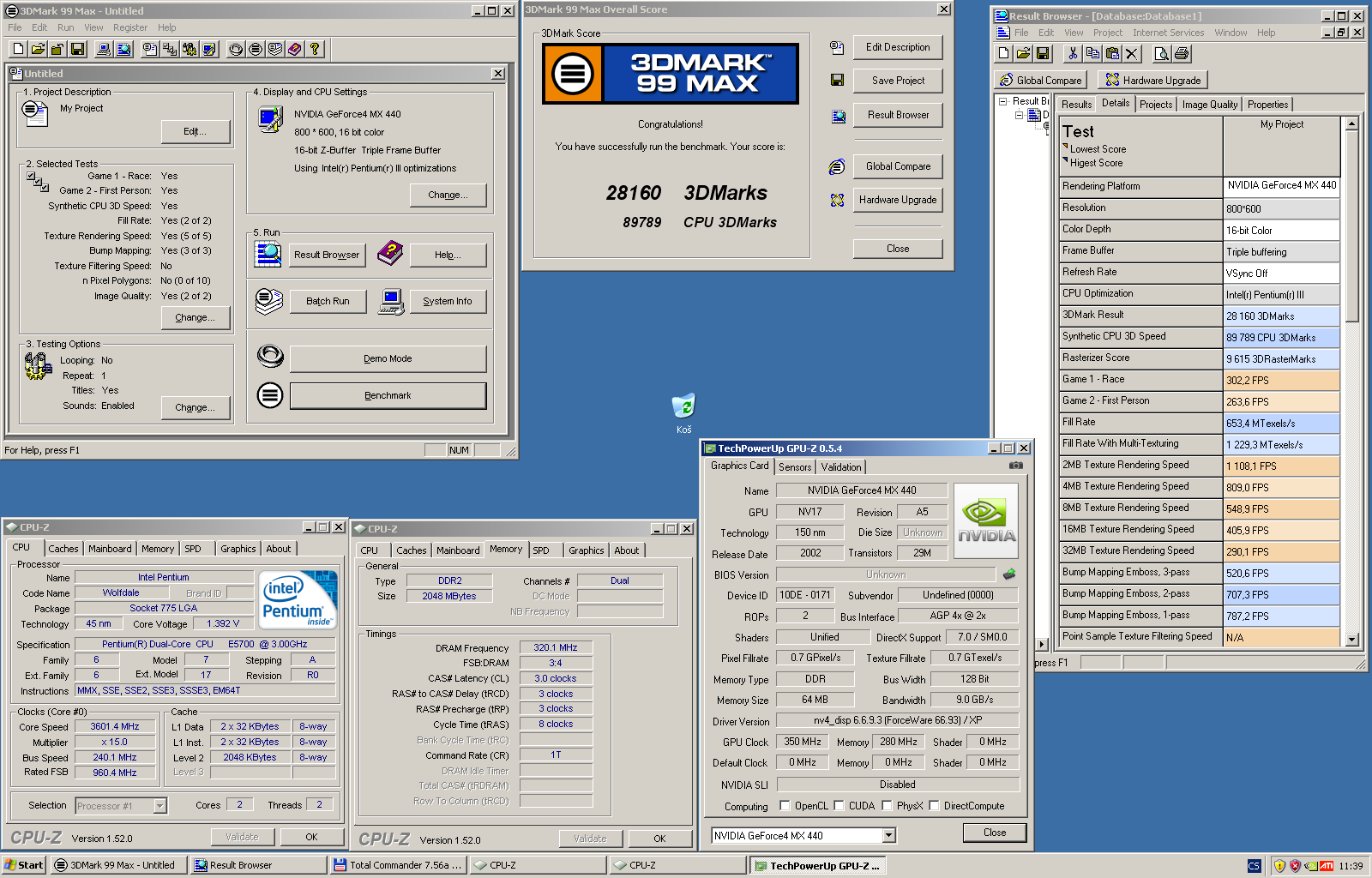This screenshot has width=1372, height=878.
Task: Enable OpenCL checkbox in GPU-Z
Action: [785, 806]
